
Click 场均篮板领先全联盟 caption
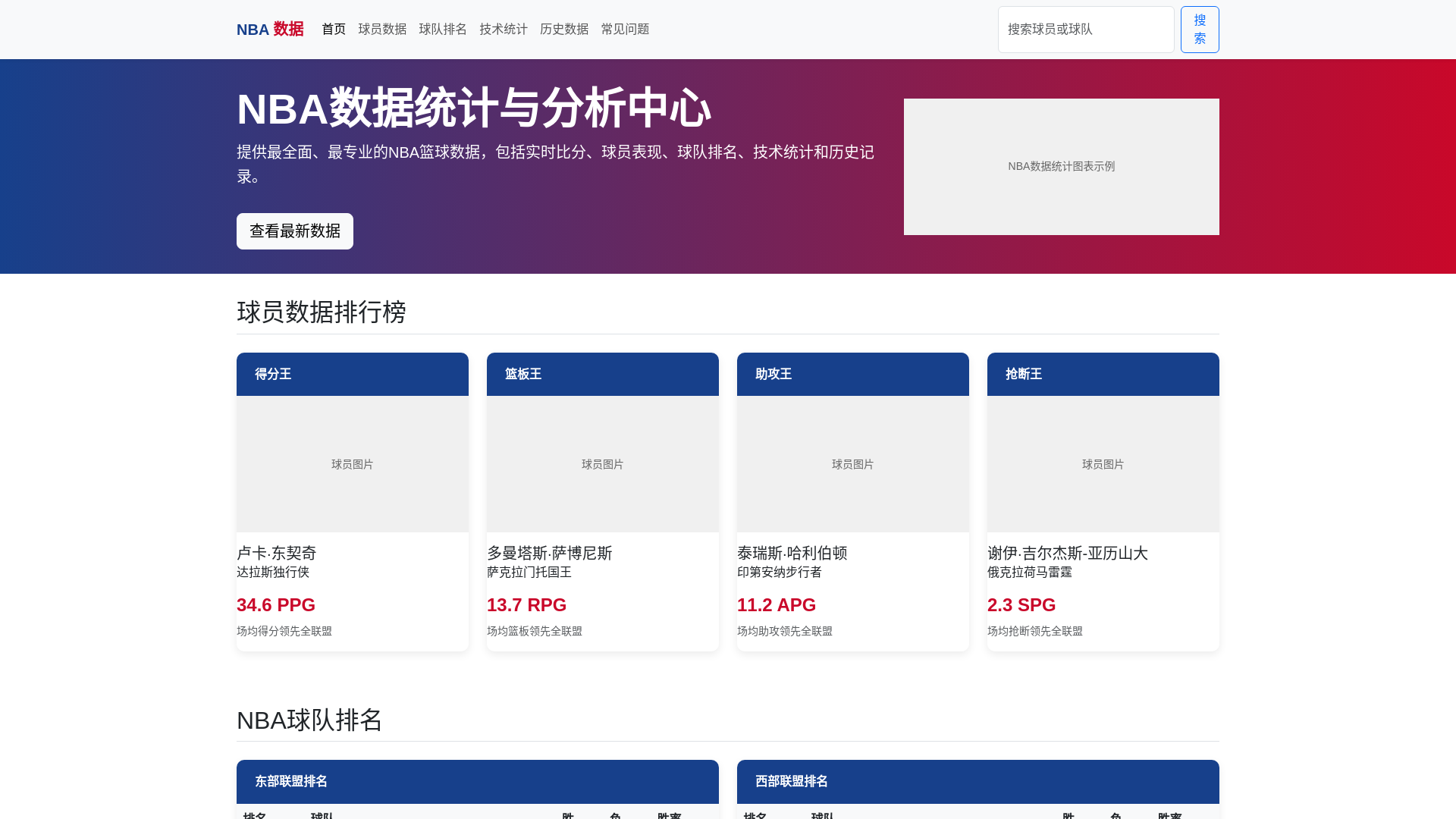pyautogui.click(x=535, y=631)
